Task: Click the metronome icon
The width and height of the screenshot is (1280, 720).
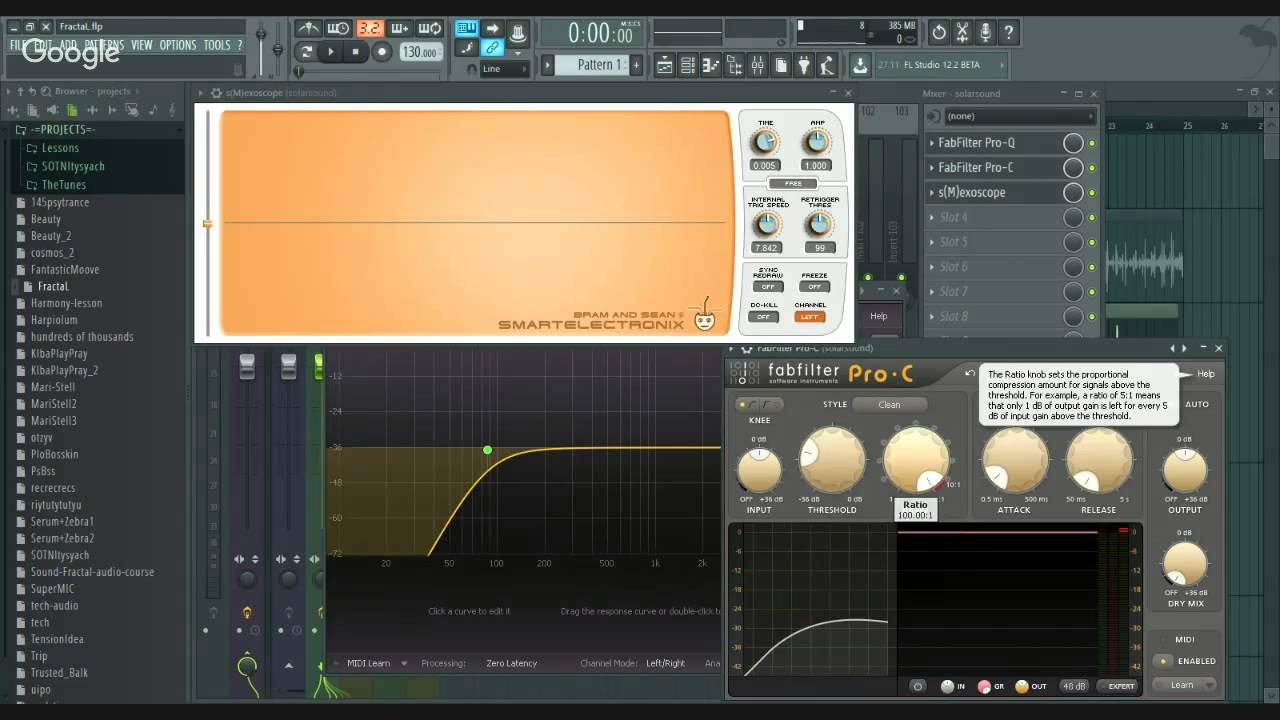Action: [309, 28]
